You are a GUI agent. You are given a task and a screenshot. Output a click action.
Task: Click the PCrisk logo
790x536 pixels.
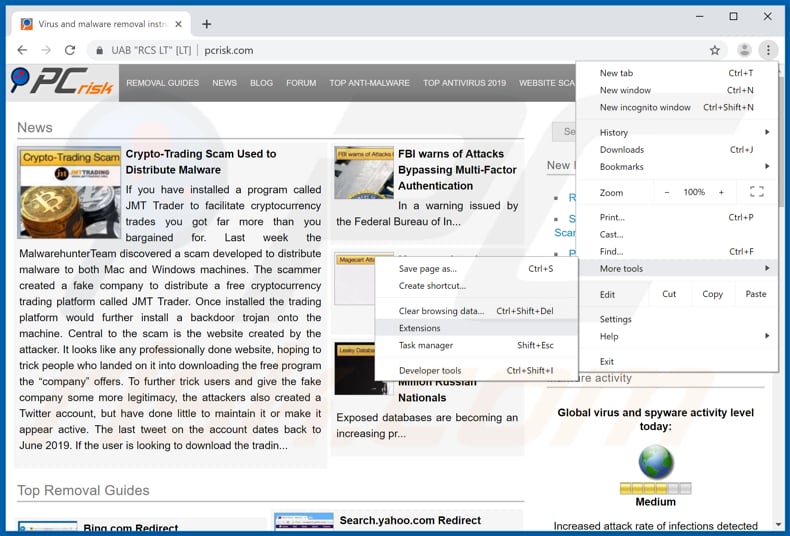62,82
